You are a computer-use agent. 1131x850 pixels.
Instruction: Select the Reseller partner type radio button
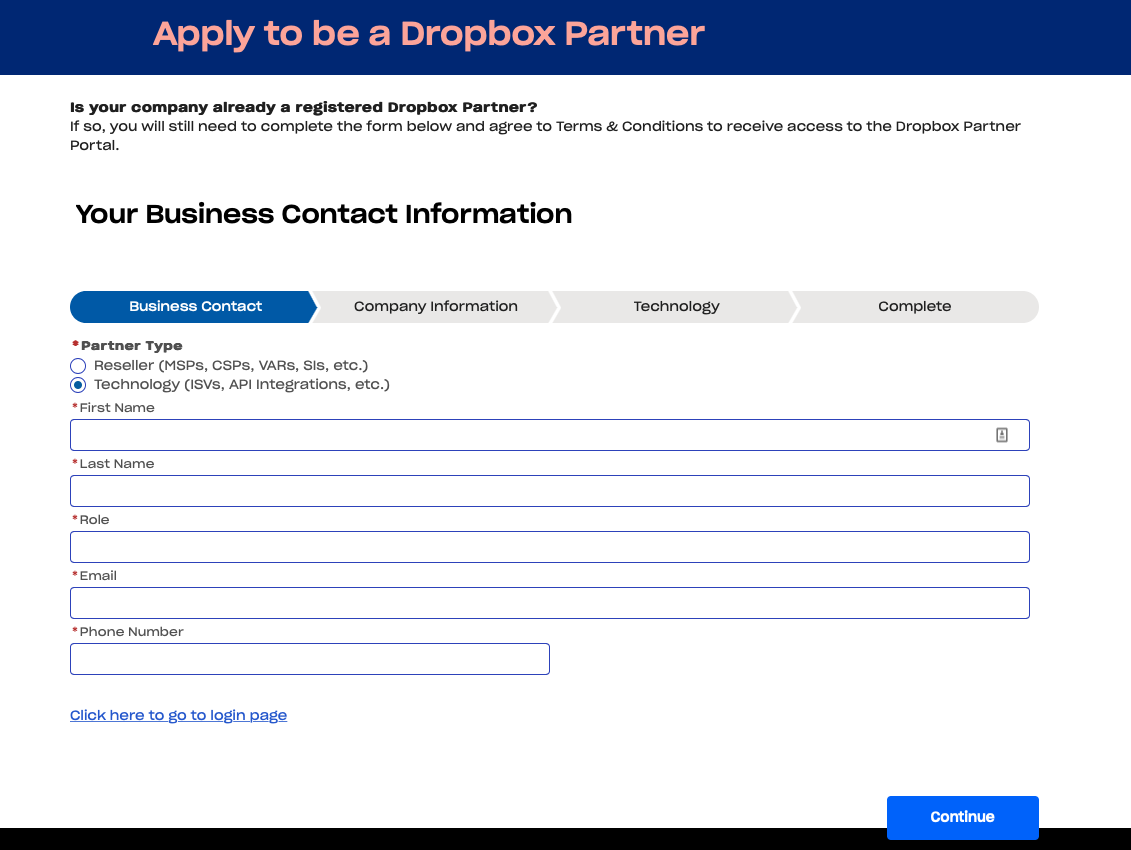tap(78, 366)
